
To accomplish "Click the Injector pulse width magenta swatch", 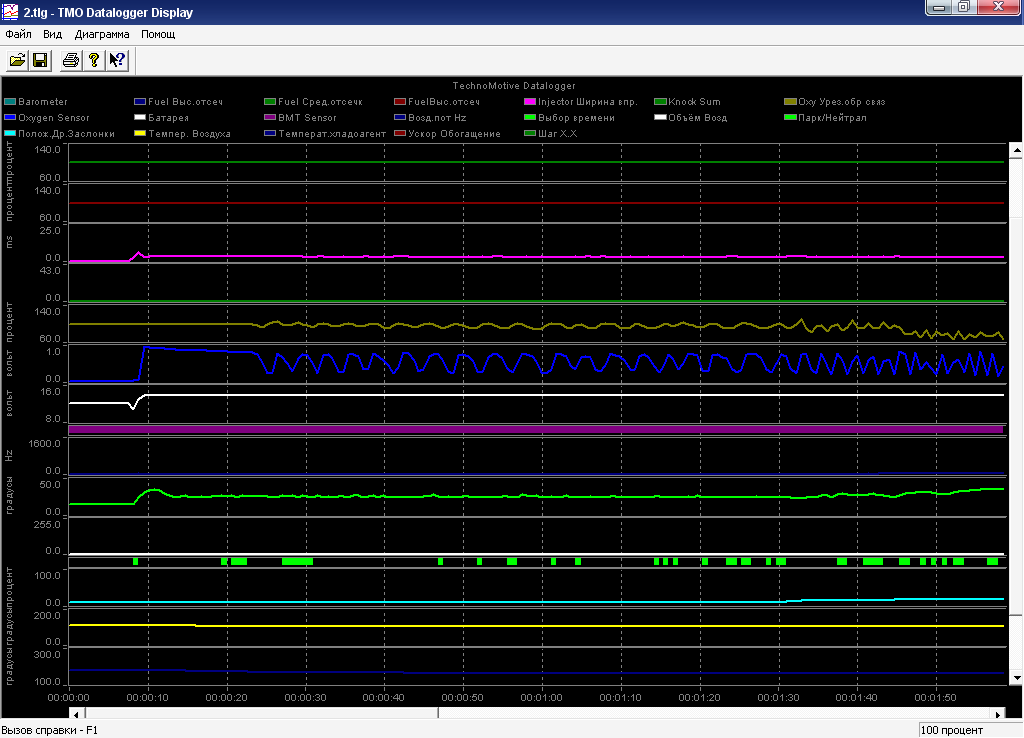I will (x=530, y=102).
